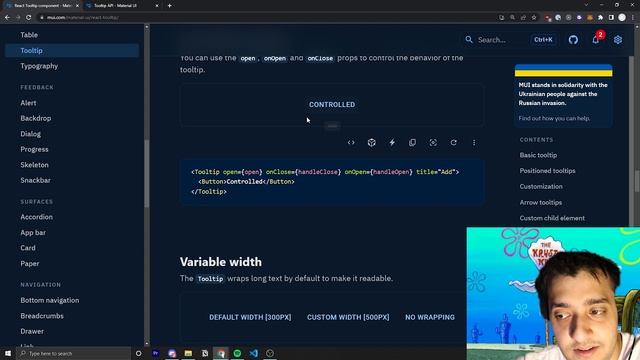Reset focus icon in demo toolbar
Screen dimensions: 640x360
[433, 142]
